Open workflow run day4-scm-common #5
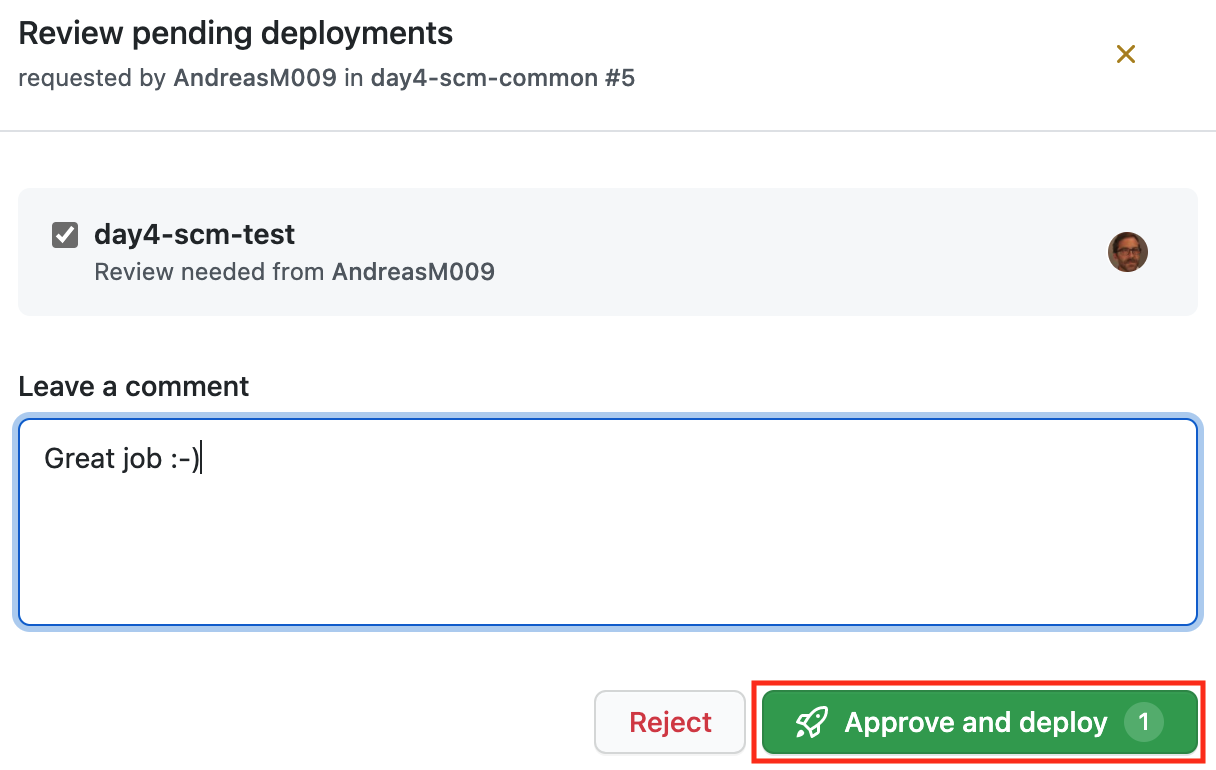Screen dimensions: 1216x770 pyautogui.click(x=503, y=78)
